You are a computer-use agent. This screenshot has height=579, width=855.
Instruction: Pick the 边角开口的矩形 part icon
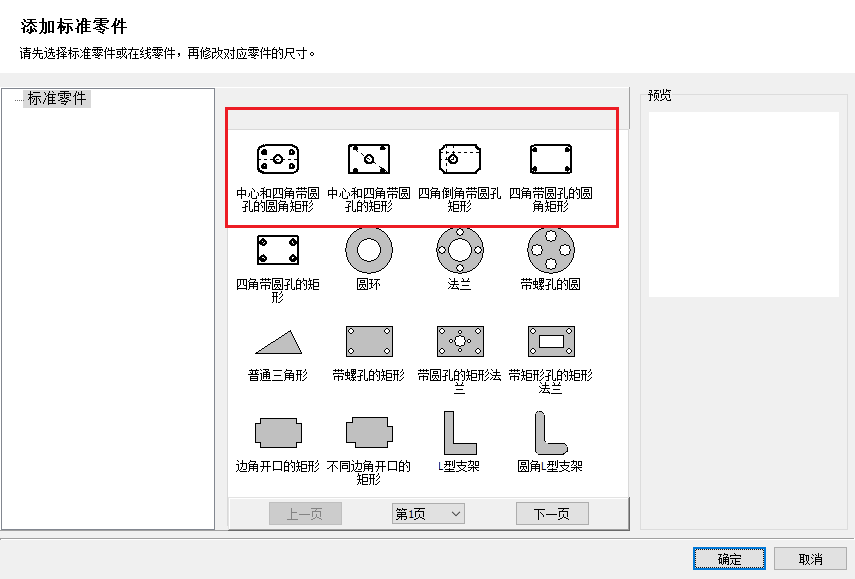278,433
